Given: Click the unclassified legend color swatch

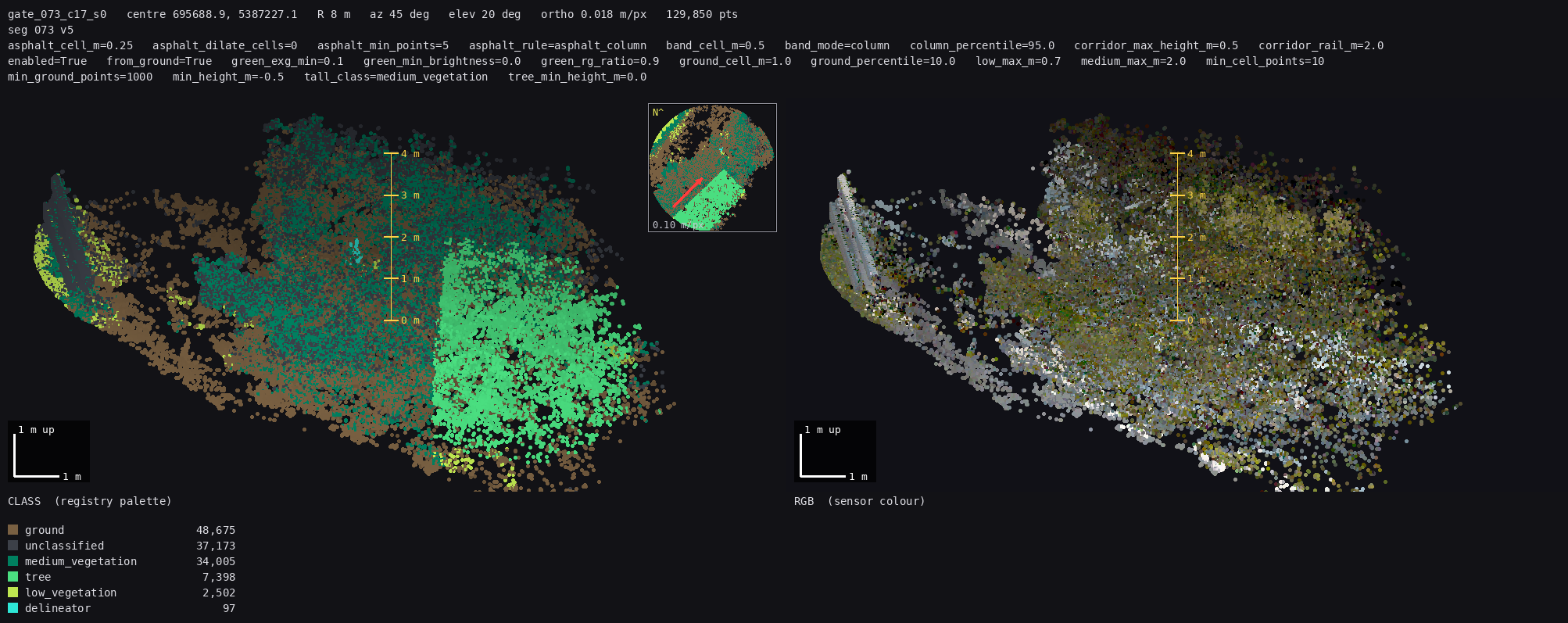Looking at the screenshot, I should coord(13,546).
